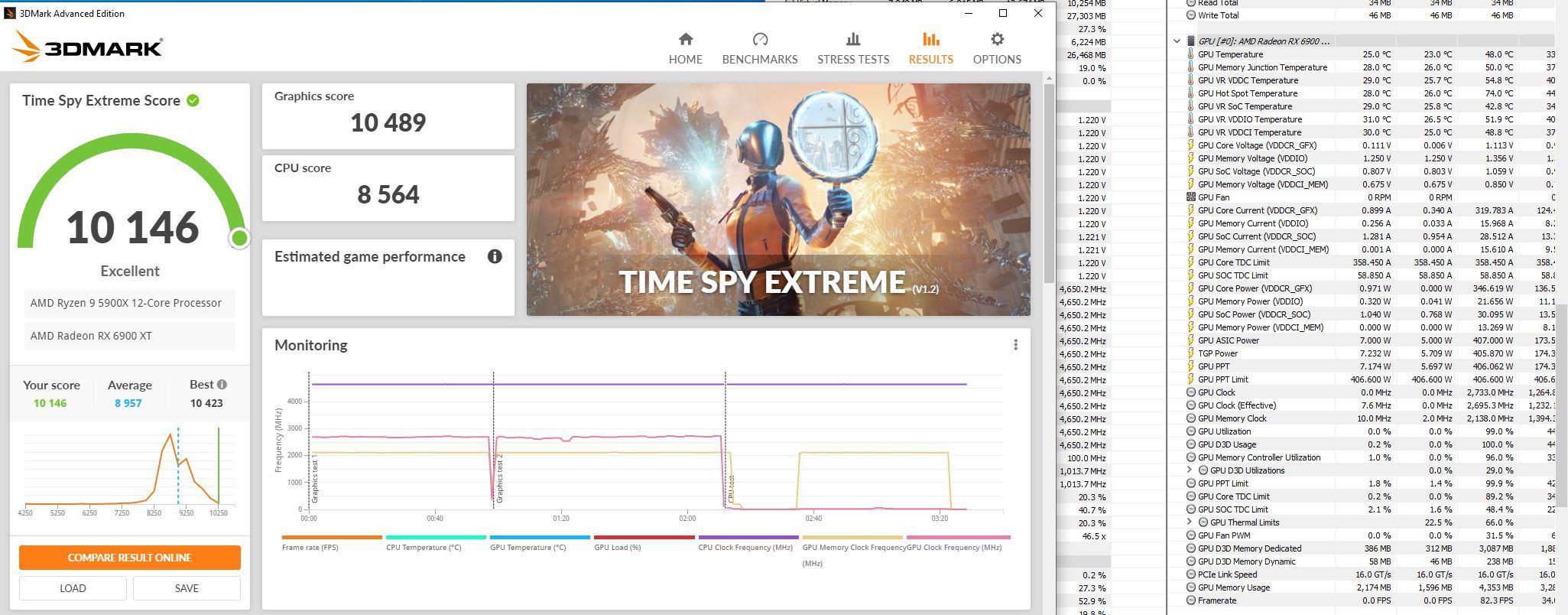The height and width of the screenshot is (615, 1568).
Task: Toggle GPU Temperature legend series
Action: 540,543
